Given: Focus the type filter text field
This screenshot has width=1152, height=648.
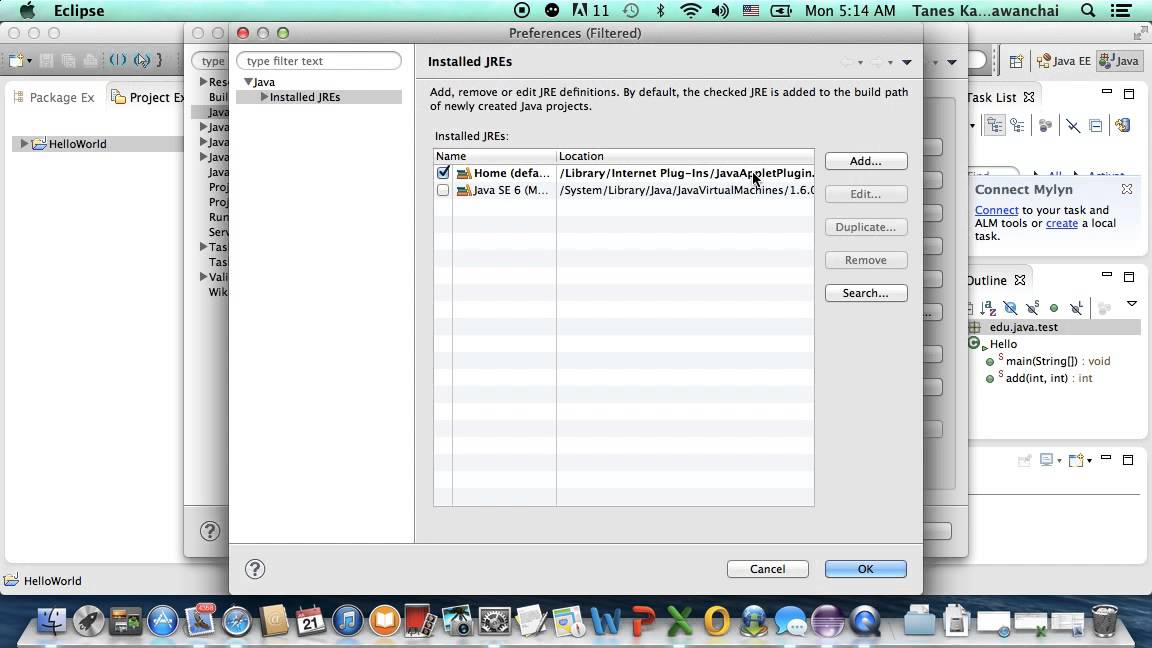Looking at the screenshot, I should (319, 61).
